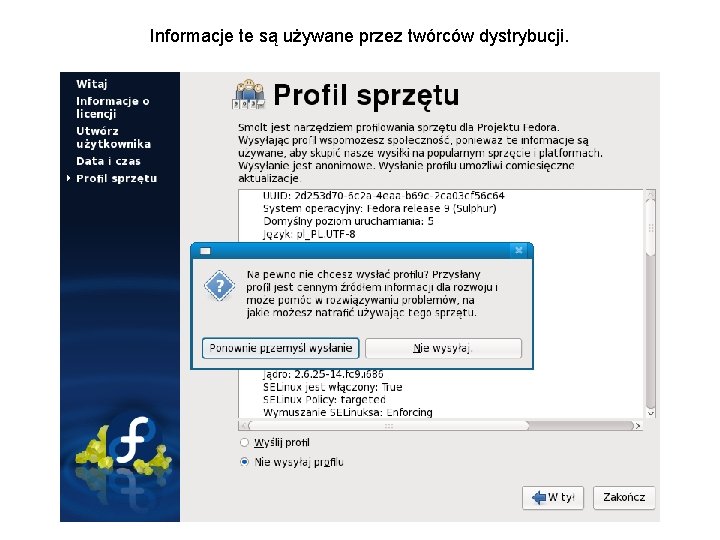Click the Fedora logo in sidebar
Image resolution: width=720 pixels, height=540 pixels.
(135, 440)
